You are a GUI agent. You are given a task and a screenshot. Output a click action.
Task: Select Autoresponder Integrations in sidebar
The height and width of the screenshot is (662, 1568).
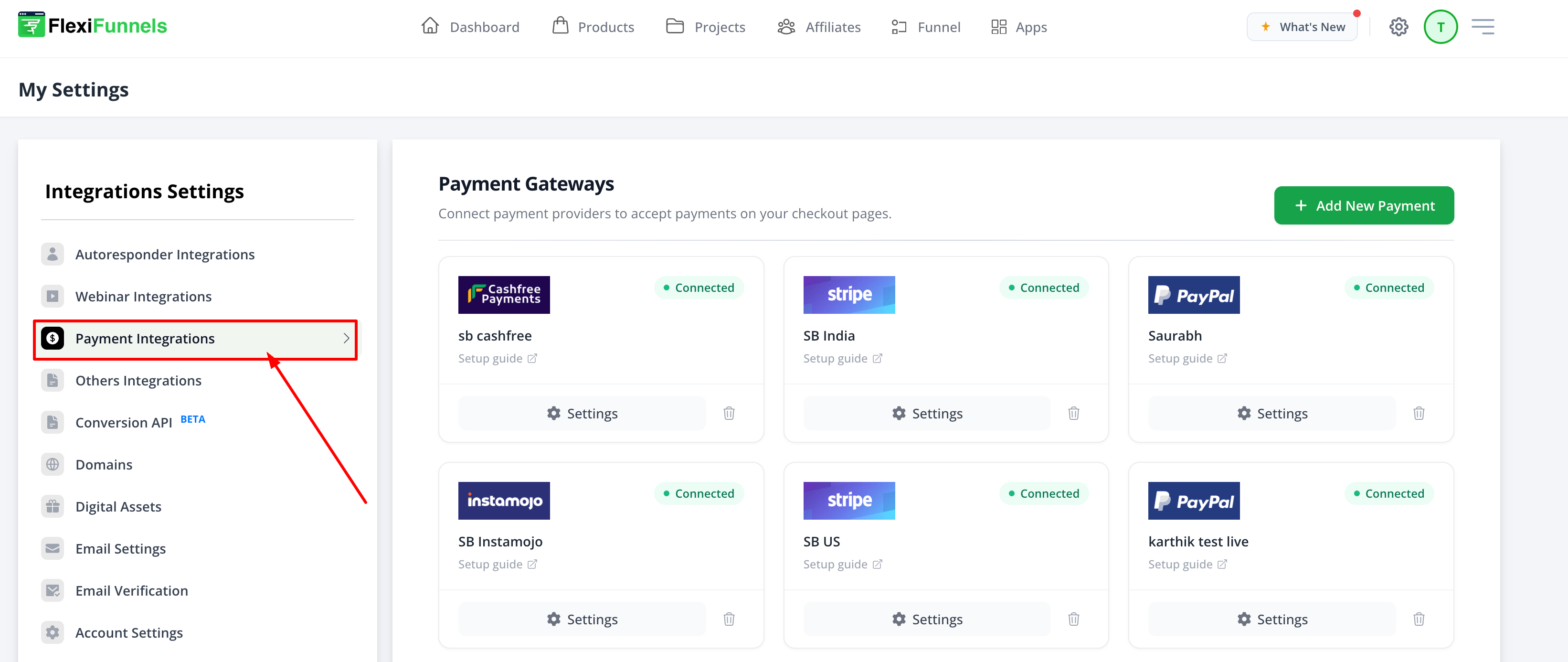pyautogui.click(x=165, y=255)
